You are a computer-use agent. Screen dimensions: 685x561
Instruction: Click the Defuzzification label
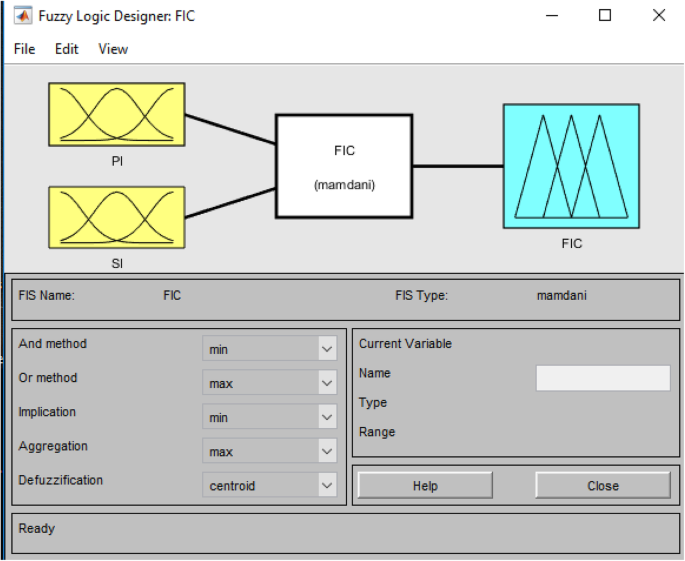click(60, 480)
